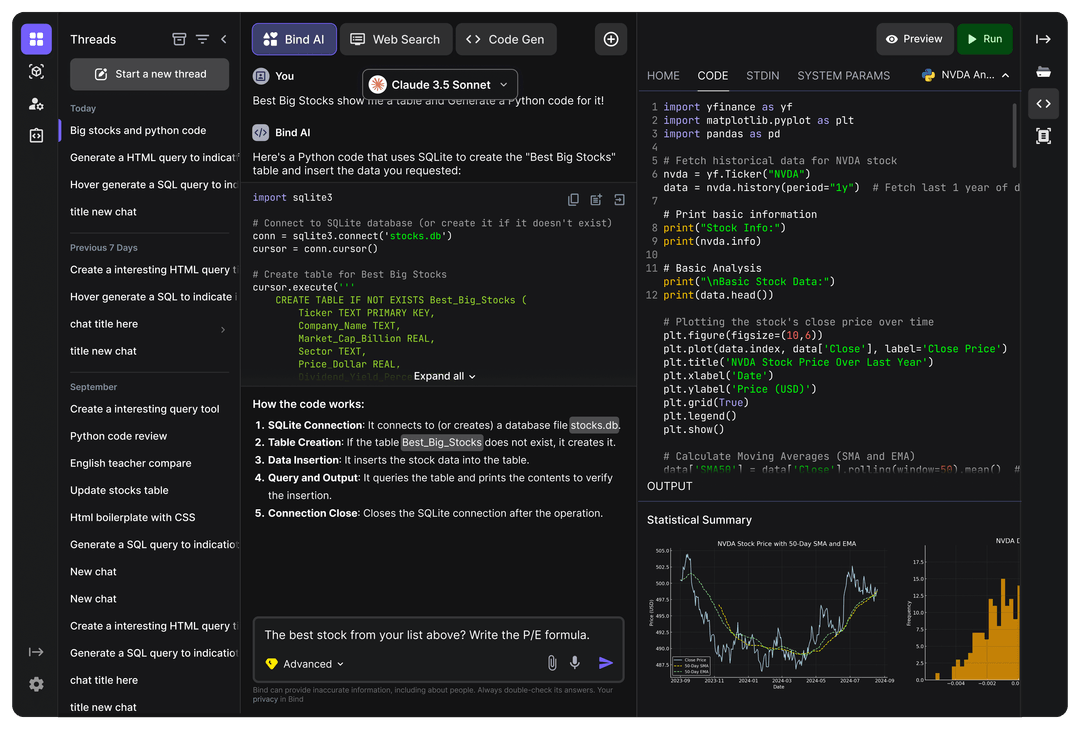
Task: Click the stocks.db inline code reference
Action: click(594, 425)
